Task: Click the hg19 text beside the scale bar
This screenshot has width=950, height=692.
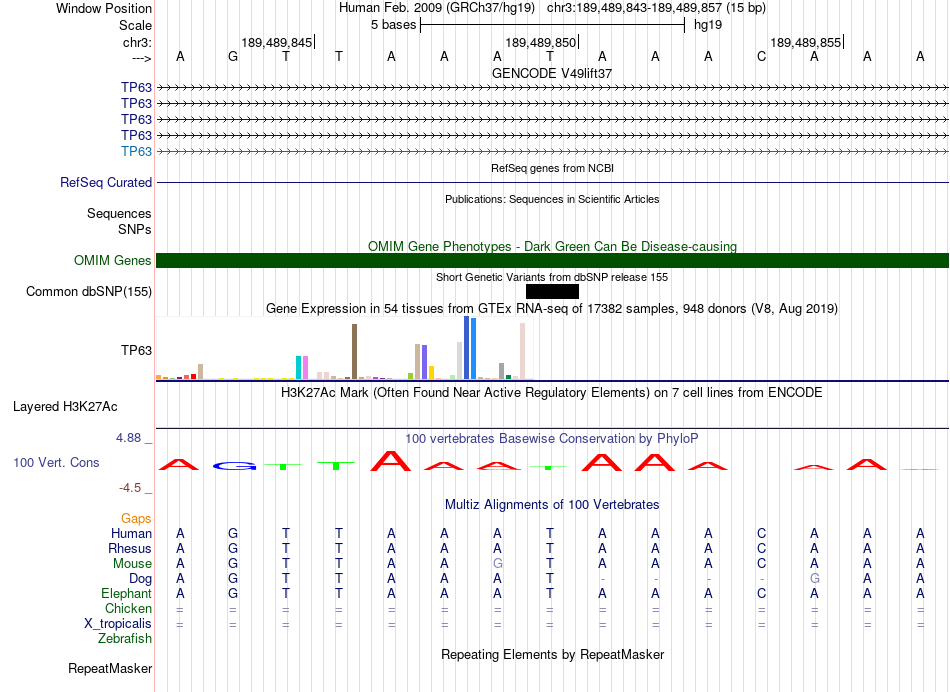Action: (x=708, y=25)
